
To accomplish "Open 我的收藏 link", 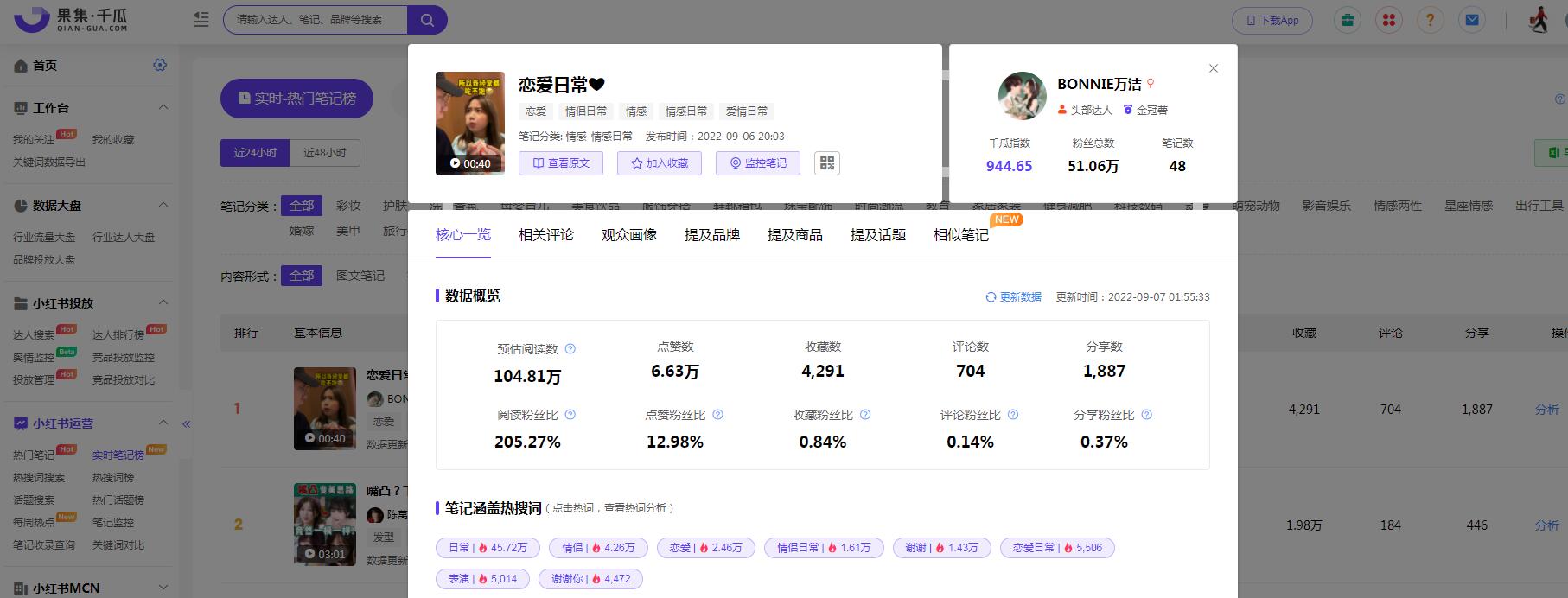I will click(113, 139).
